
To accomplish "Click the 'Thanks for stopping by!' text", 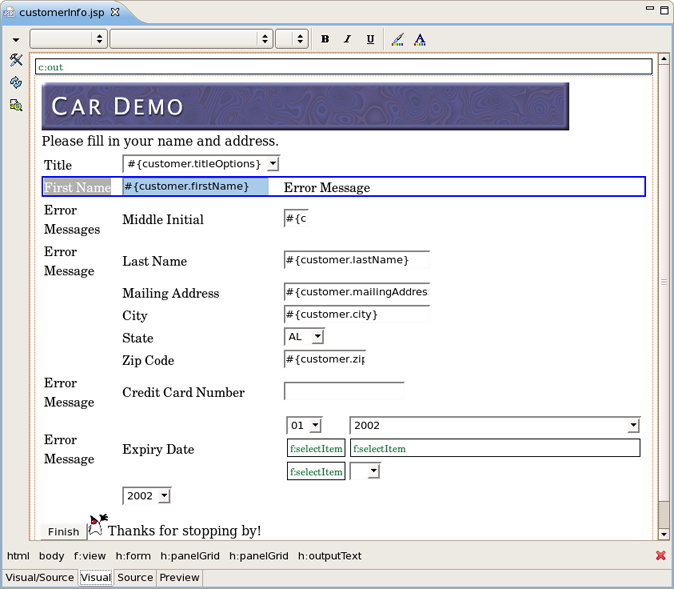I will coord(184,531).
